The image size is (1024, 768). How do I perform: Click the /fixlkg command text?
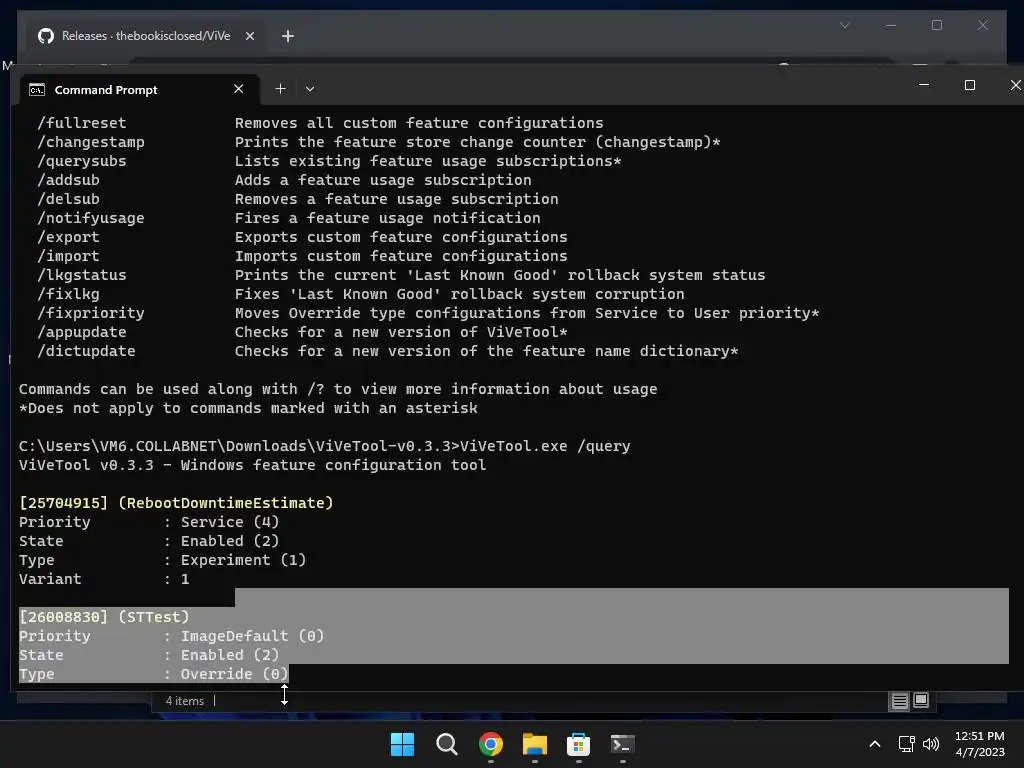(69, 294)
